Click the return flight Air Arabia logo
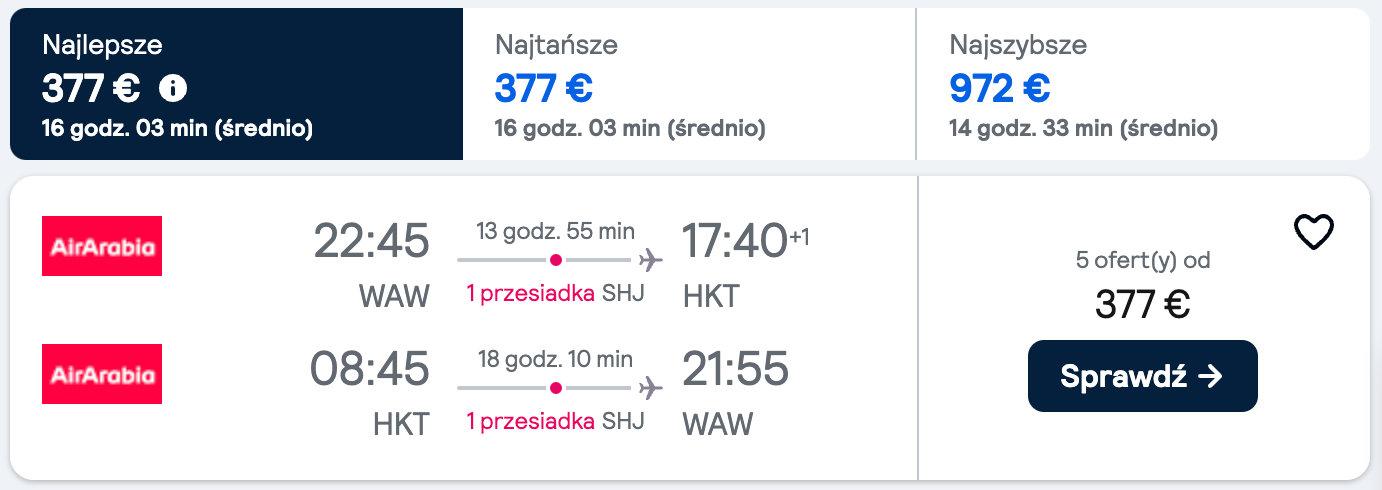This screenshot has width=1382, height=490. [x=102, y=374]
